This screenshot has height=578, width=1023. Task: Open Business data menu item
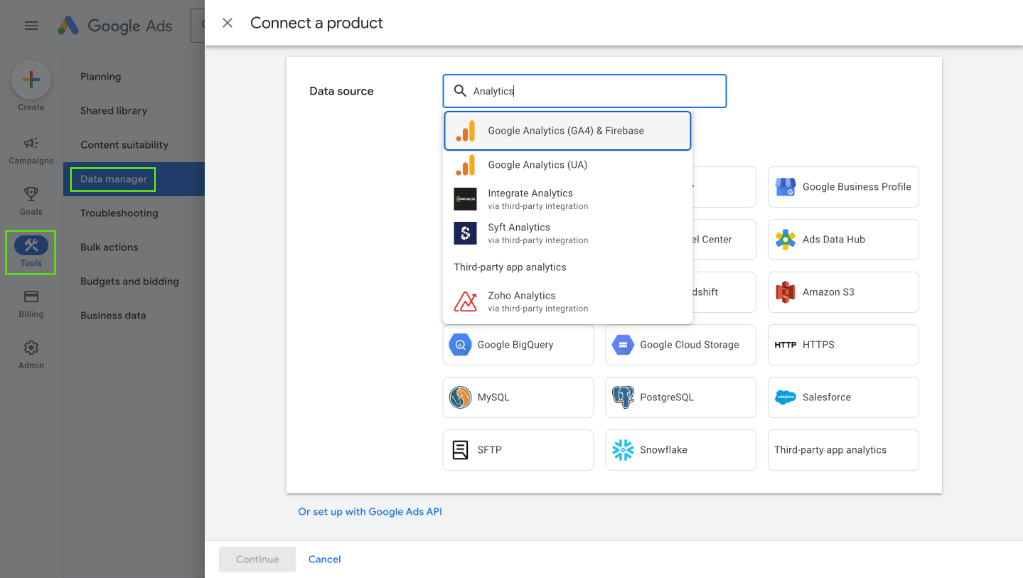coord(113,316)
